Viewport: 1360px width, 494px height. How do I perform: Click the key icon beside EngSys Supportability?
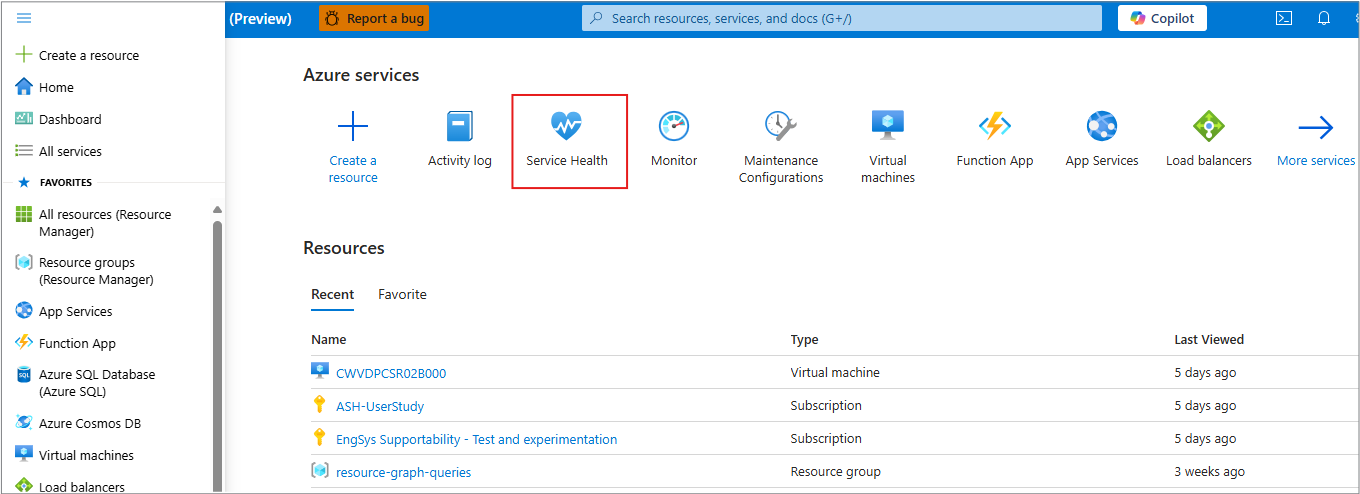(x=320, y=437)
